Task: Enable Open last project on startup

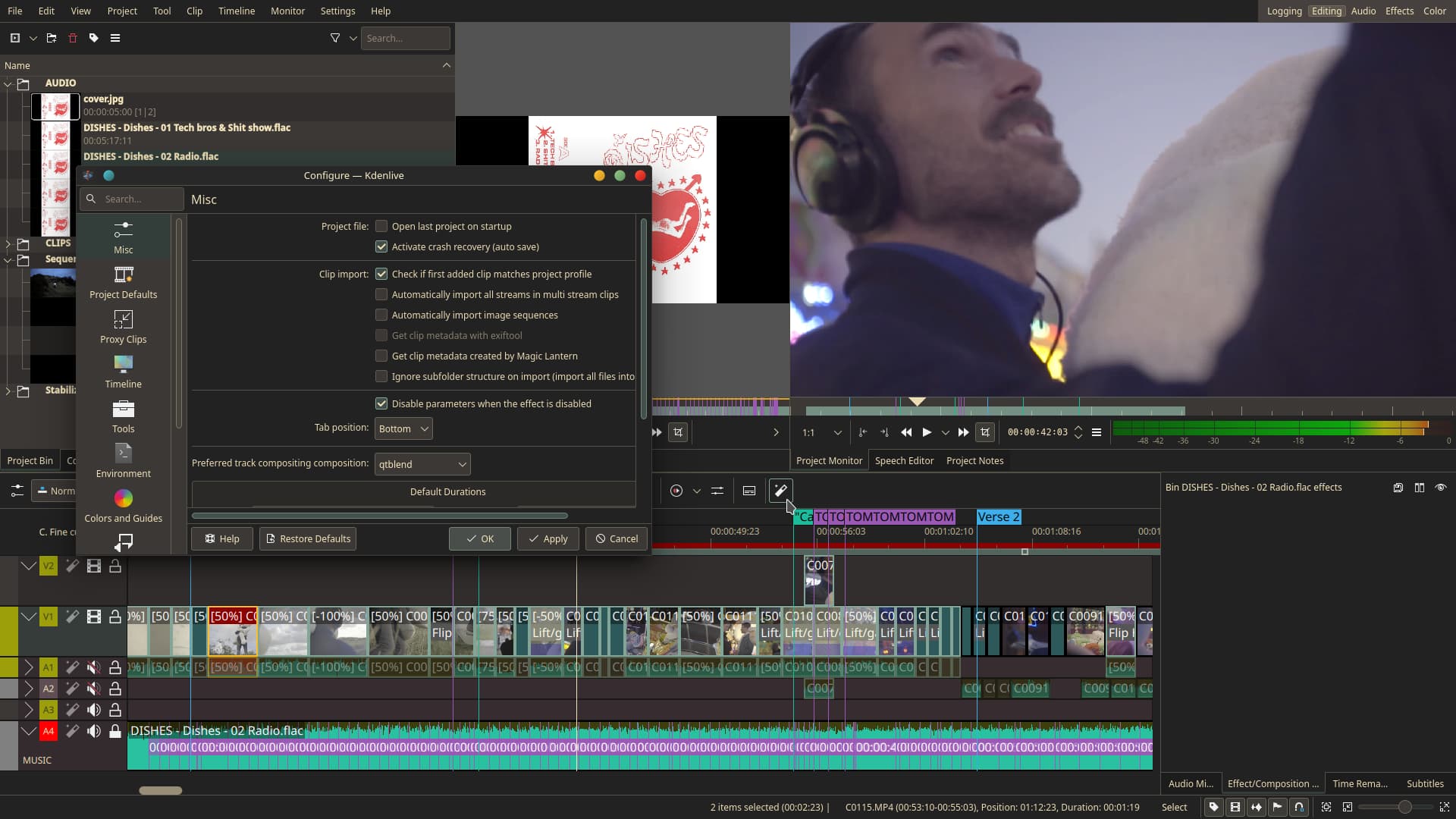Action: point(381,226)
